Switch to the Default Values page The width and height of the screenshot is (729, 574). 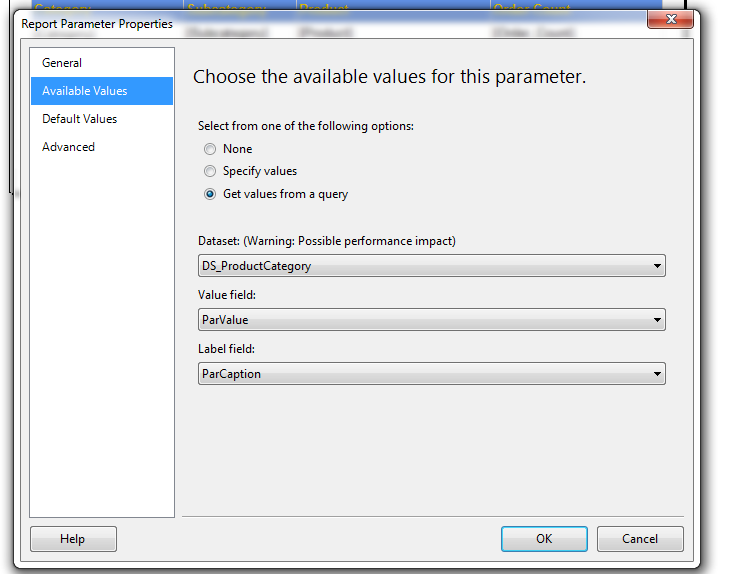point(79,119)
